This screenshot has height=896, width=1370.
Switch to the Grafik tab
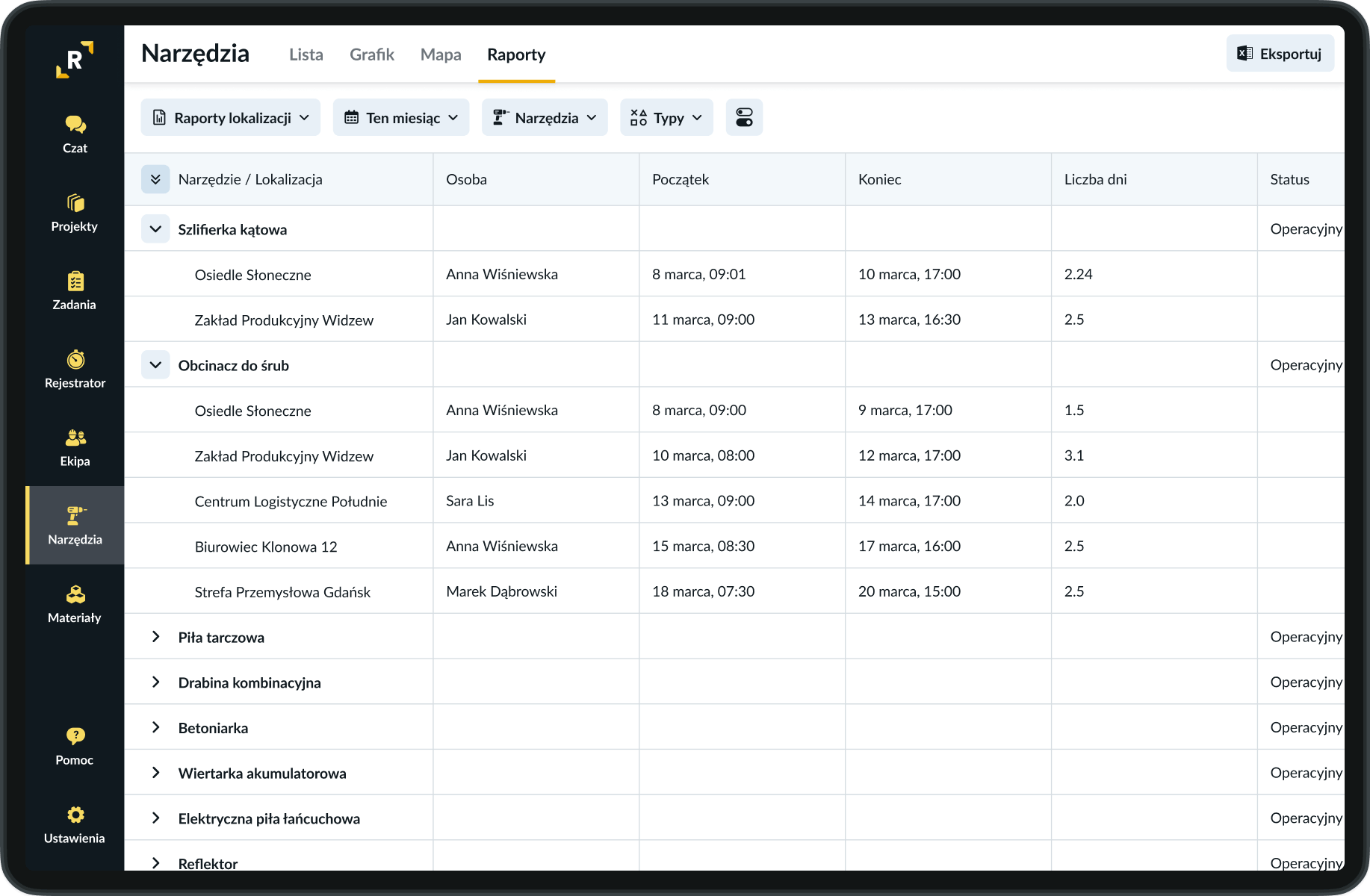(x=372, y=55)
